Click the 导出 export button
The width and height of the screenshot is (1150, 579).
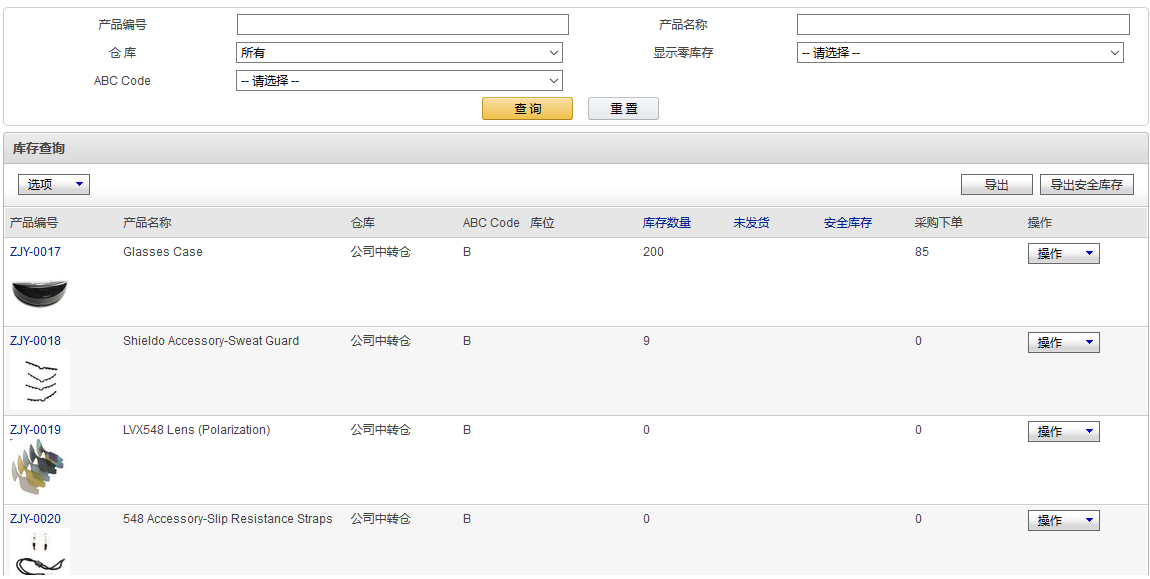click(996, 185)
